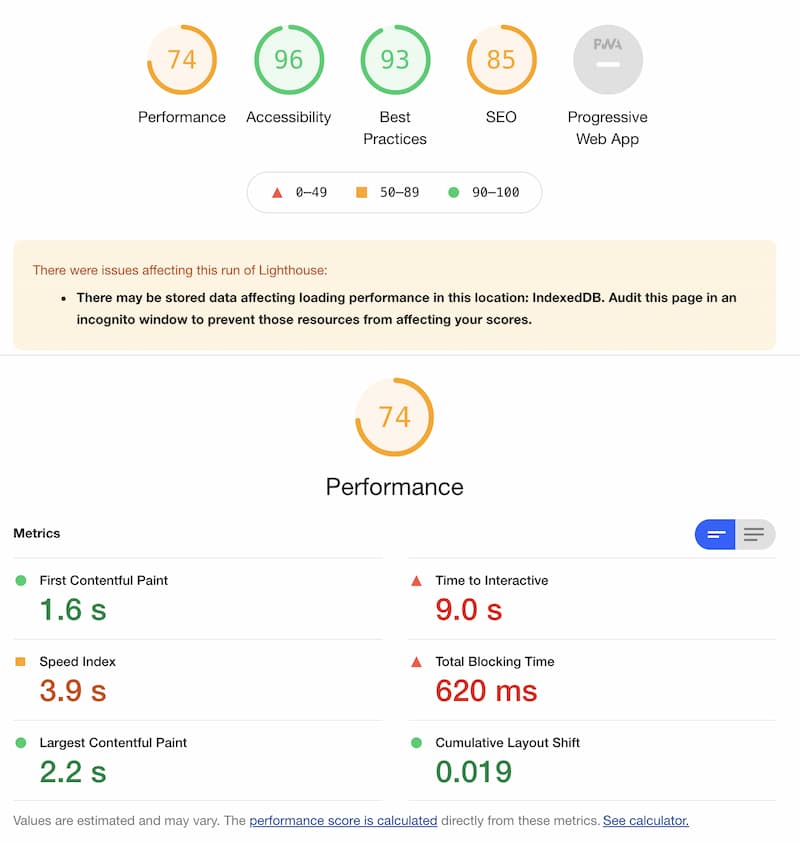Screen dimensions: 800x842
Task: Switch metrics to the compact blue view toggle
Action: pyautogui.click(x=715, y=534)
